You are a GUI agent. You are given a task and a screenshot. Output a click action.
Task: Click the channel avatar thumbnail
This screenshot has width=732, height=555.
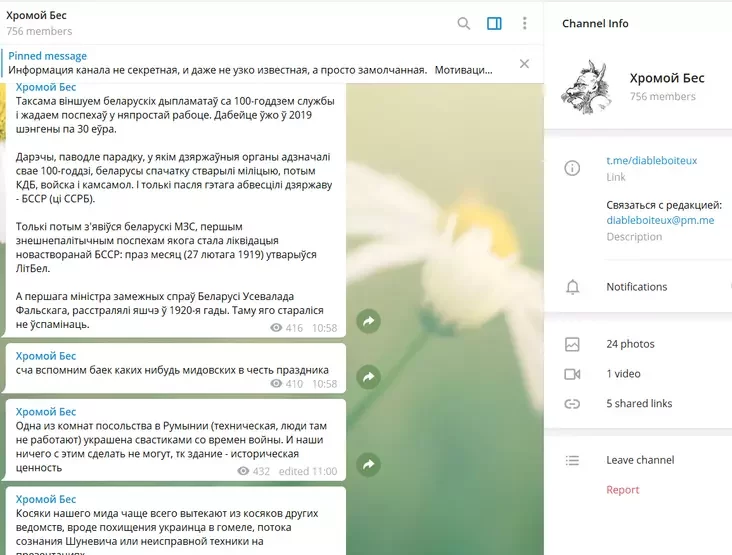586,86
